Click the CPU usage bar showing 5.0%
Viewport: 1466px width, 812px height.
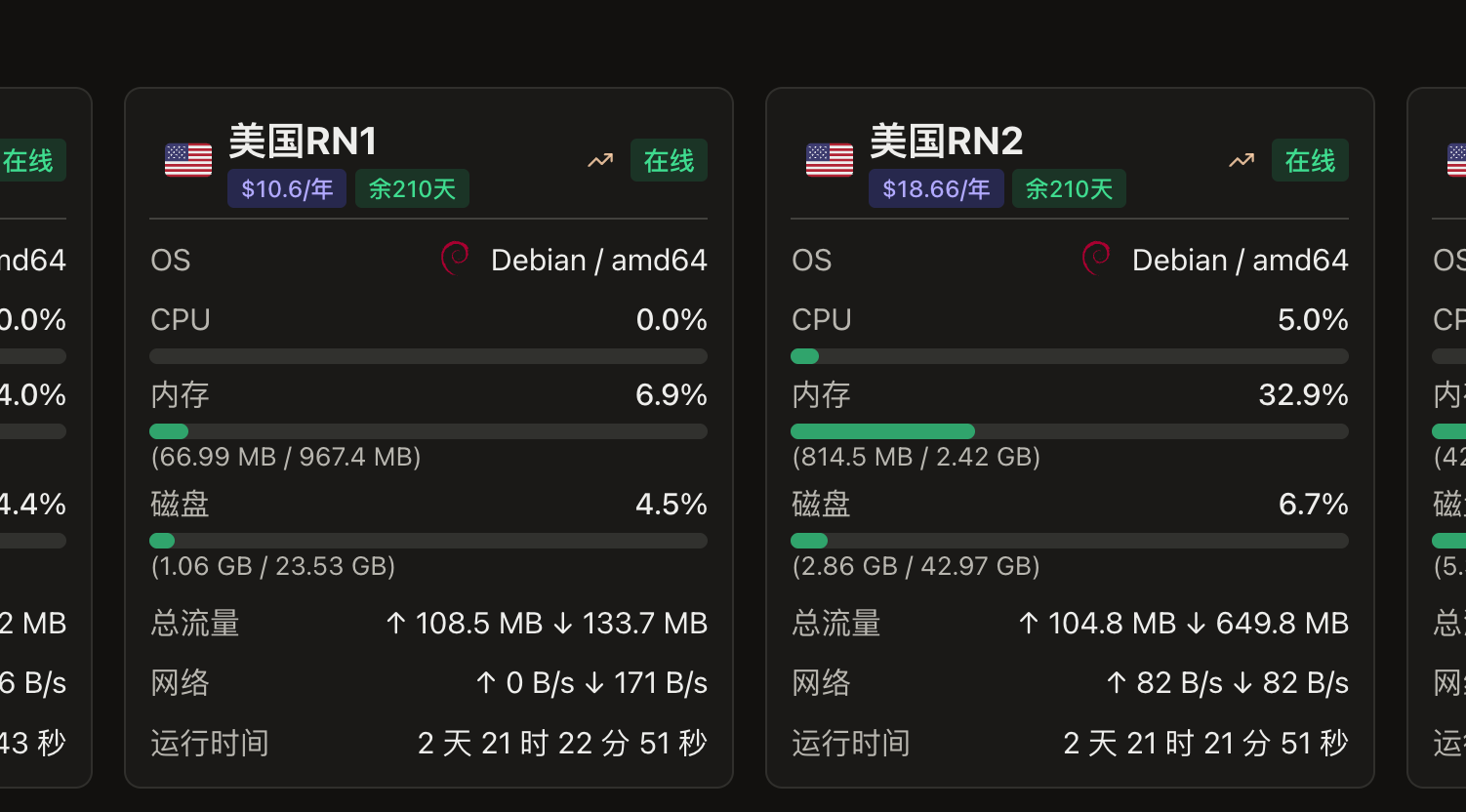1070,356
